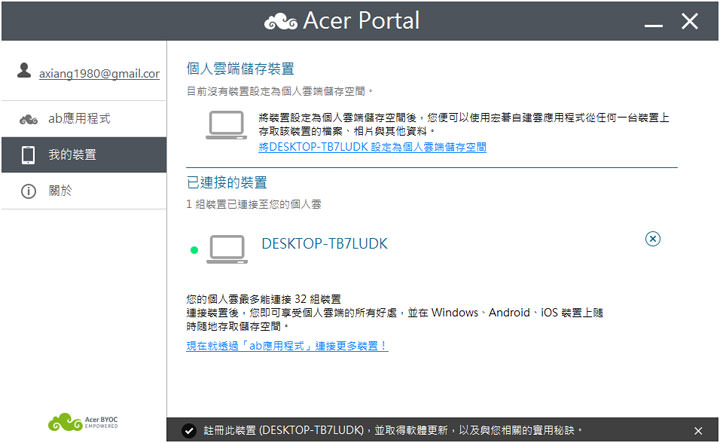The width and height of the screenshot is (720, 443).
Task: Click the green online status dot
Action: point(194,250)
